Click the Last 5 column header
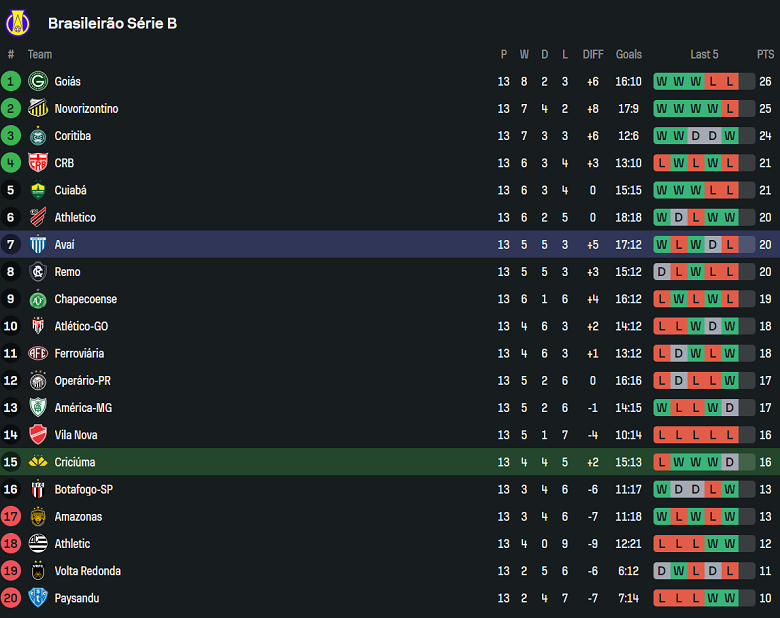 click(x=704, y=54)
